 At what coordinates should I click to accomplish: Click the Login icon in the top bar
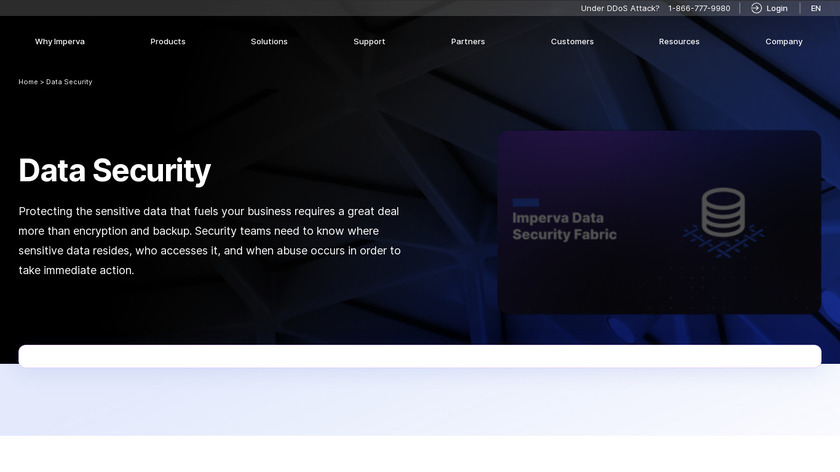(x=756, y=8)
